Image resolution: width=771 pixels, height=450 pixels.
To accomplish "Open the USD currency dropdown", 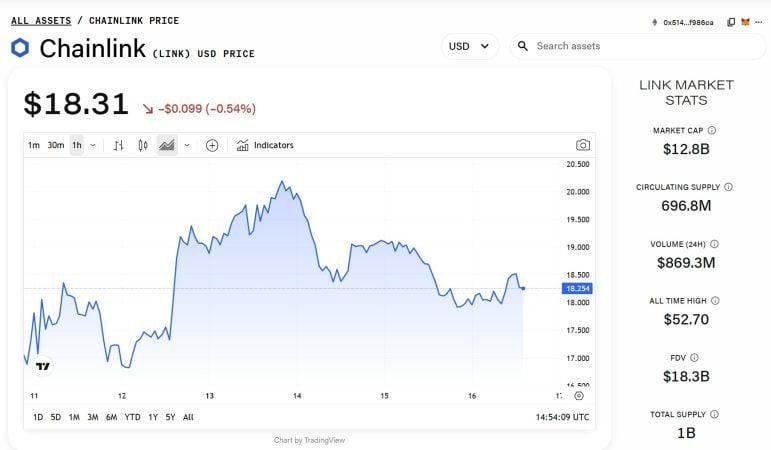I will tap(470, 46).
